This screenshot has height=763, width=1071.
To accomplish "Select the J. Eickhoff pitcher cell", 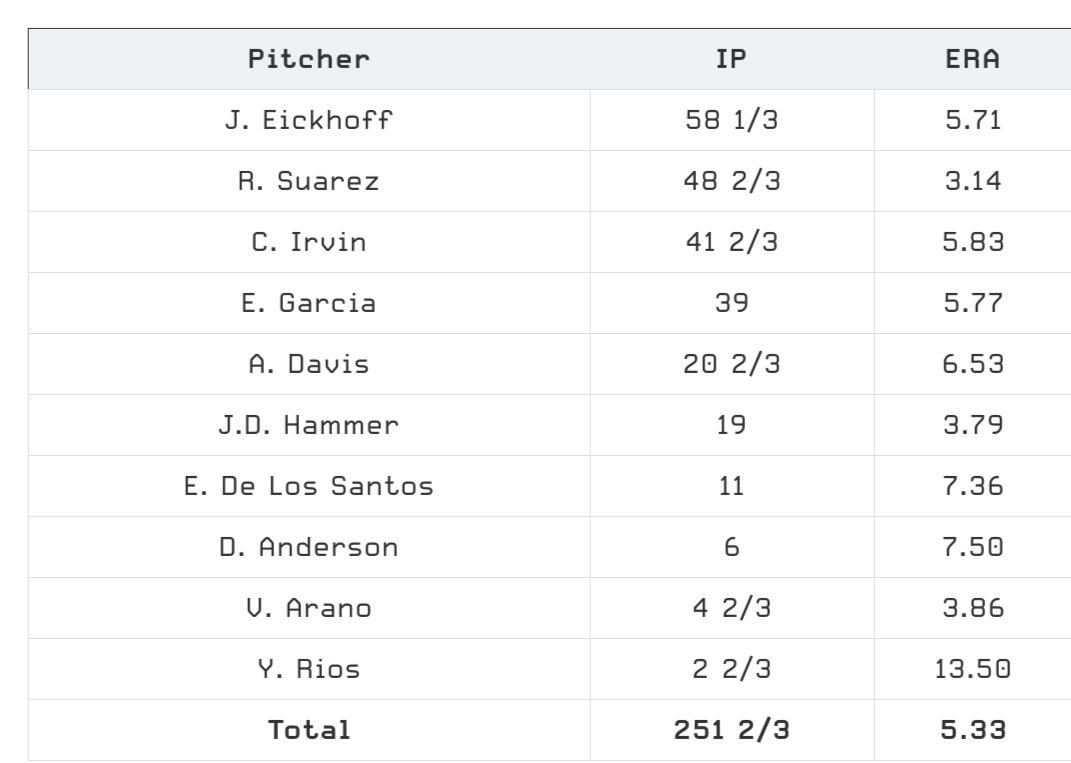I will tap(309, 120).
